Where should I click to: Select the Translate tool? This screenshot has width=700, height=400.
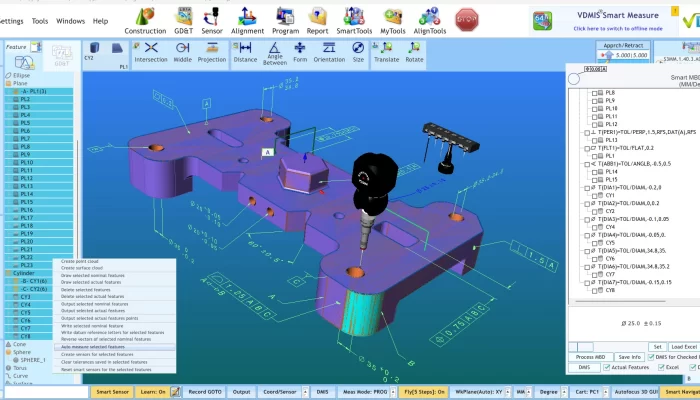387,53
